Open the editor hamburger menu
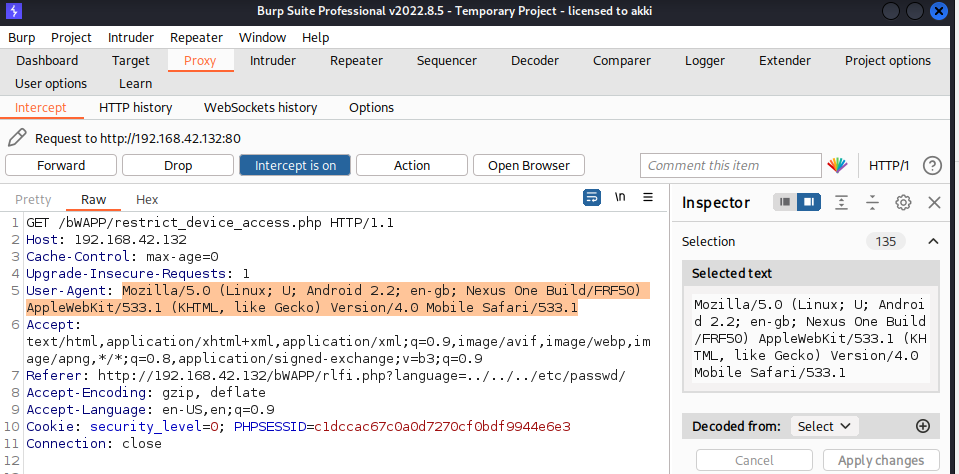 (x=648, y=197)
